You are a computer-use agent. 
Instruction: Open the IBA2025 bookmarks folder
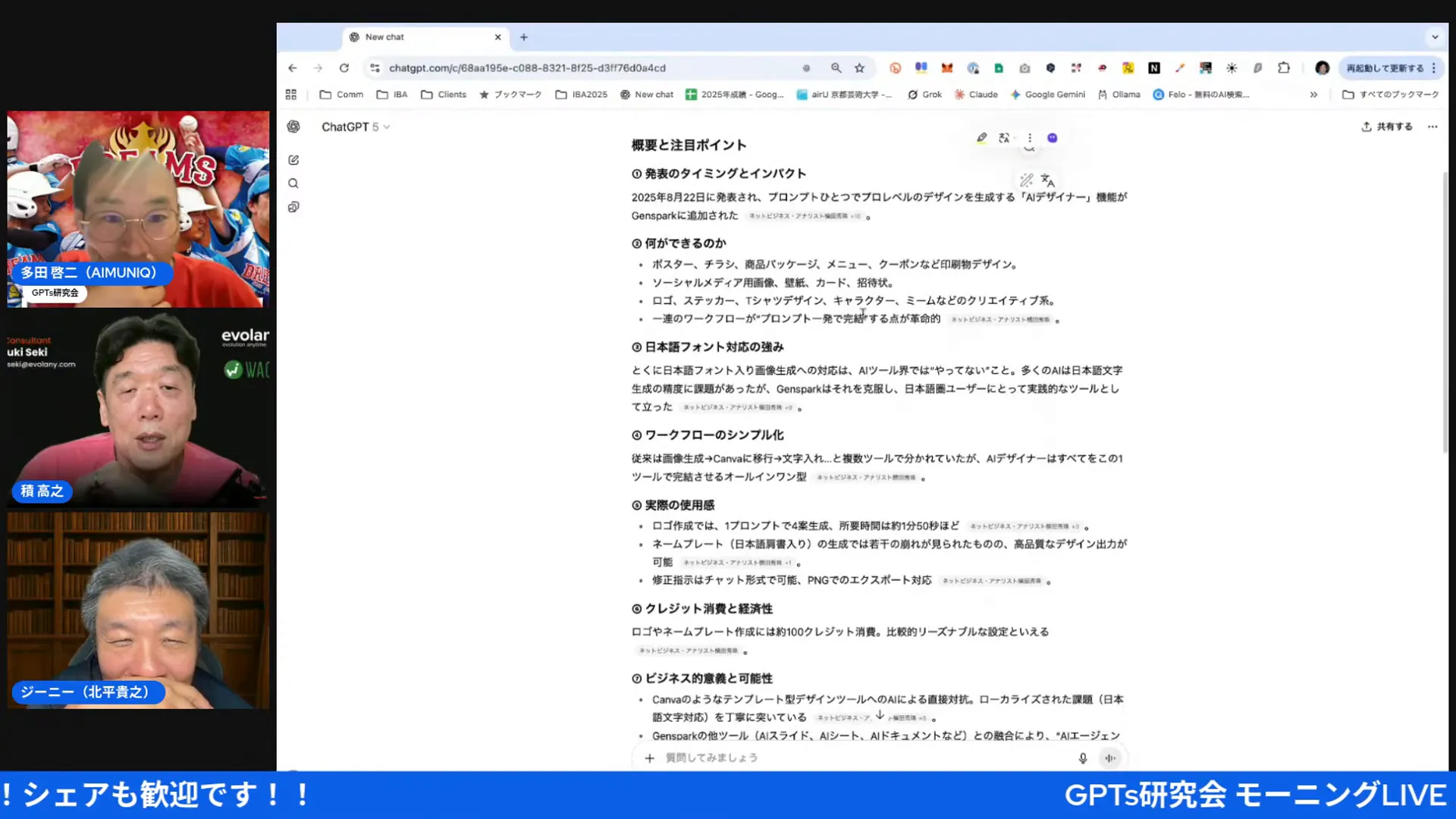coord(582,95)
